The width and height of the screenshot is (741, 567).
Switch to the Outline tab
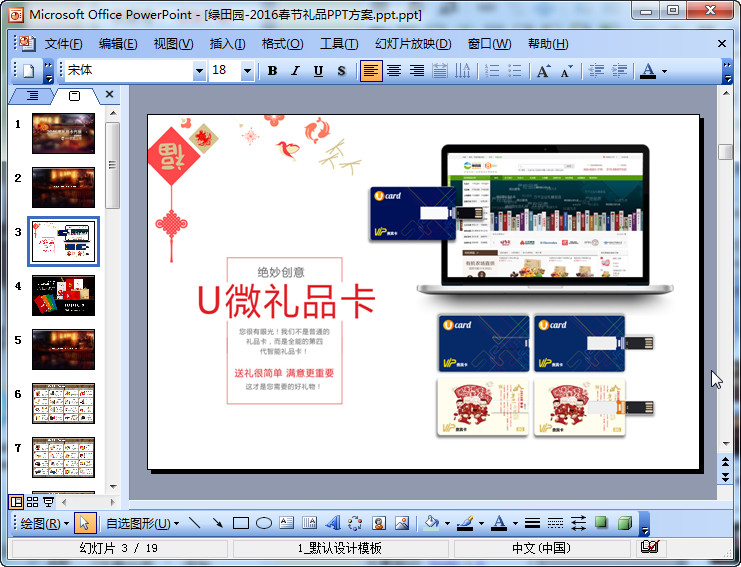tap(32, 96)
